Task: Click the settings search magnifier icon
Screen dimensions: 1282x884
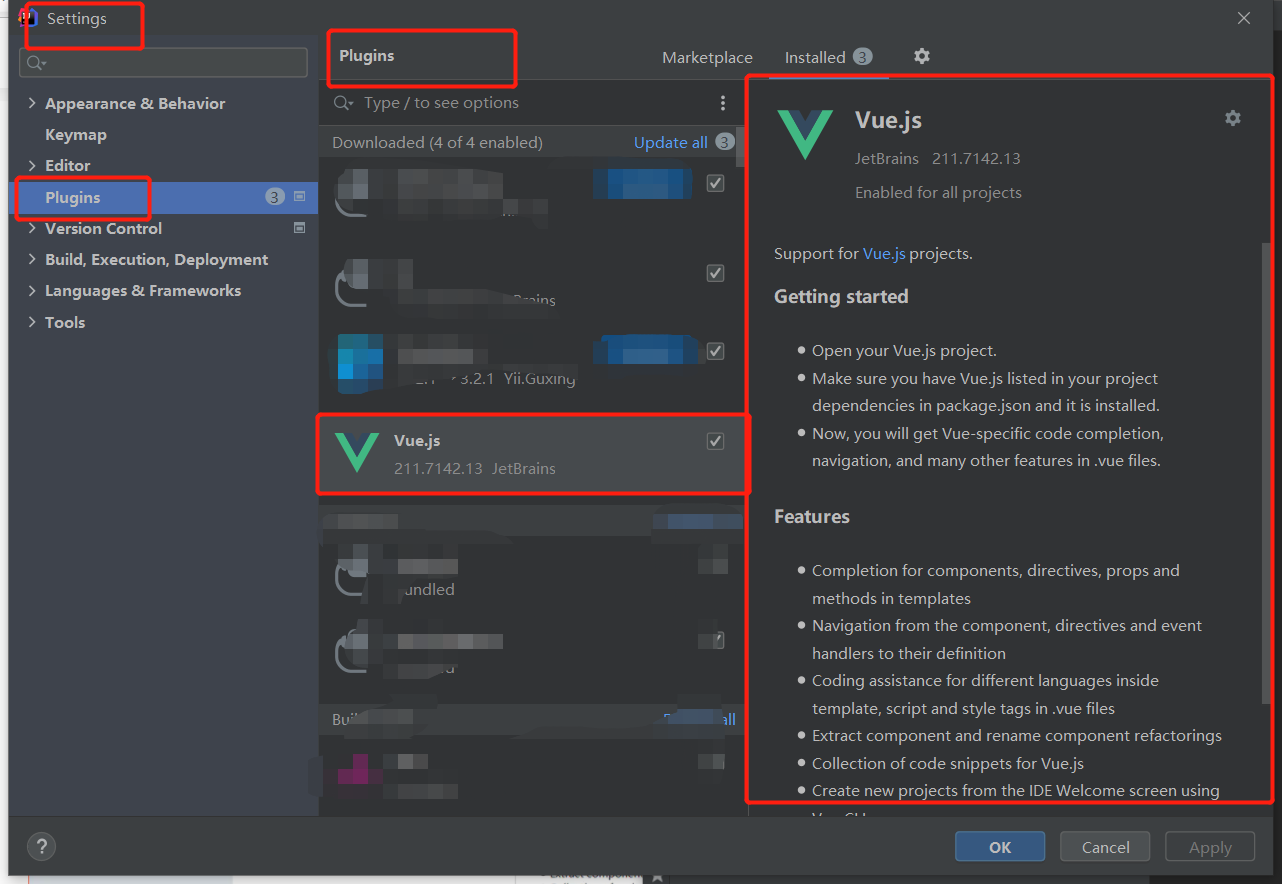Action: tap(36, 63)
